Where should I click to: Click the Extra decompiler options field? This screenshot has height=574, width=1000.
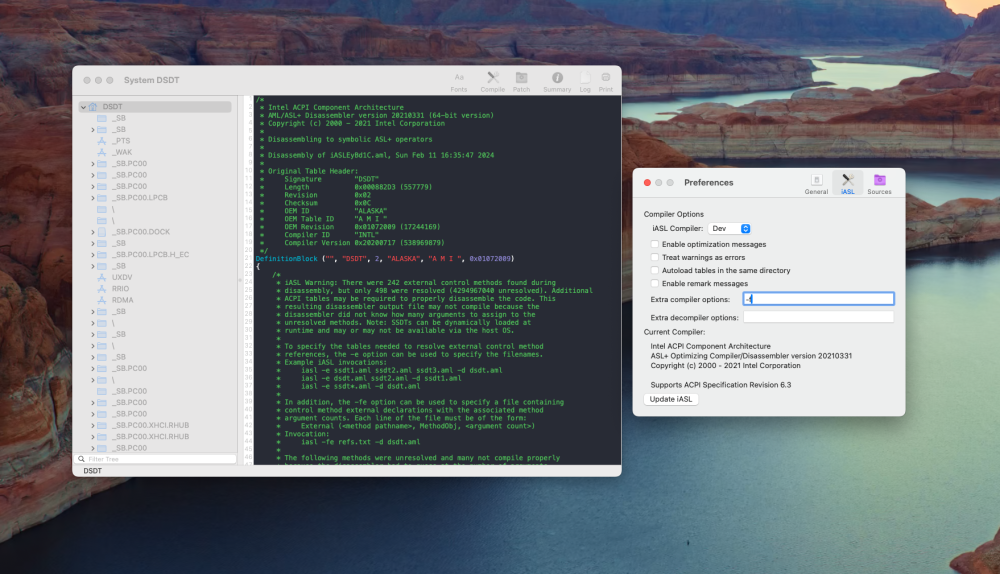click(819, 317)
